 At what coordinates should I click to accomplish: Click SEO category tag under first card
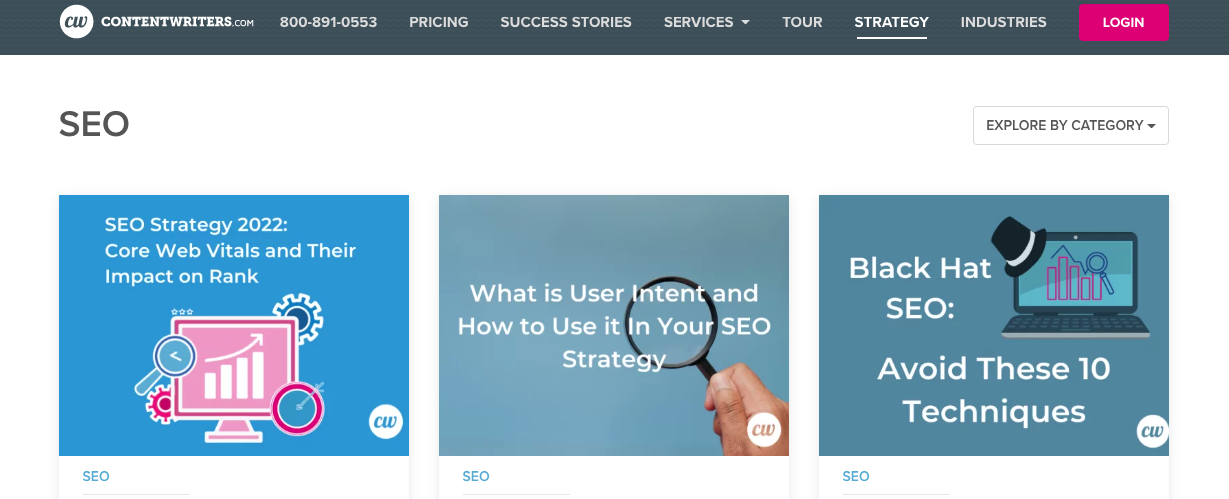pyautogui.click(x=96, y=476)
